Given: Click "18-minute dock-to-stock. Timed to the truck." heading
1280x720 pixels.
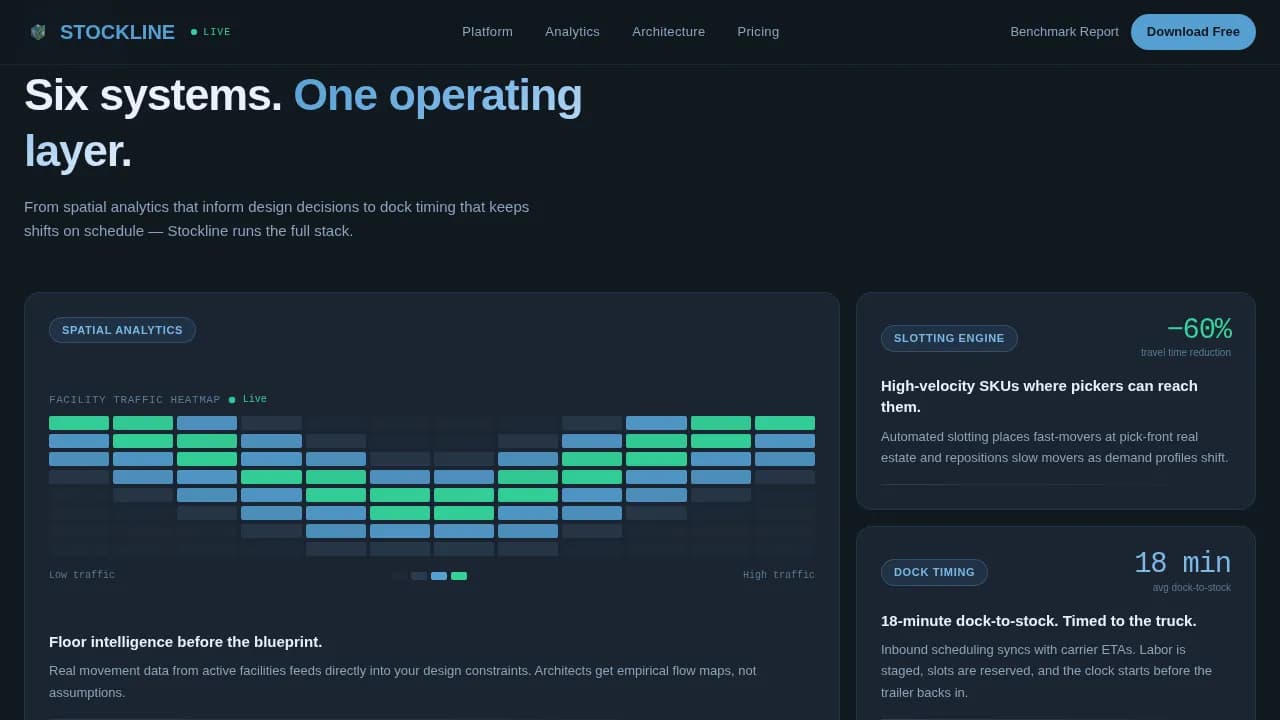Looking at the screenshot, I should [x=1039, y=620].
